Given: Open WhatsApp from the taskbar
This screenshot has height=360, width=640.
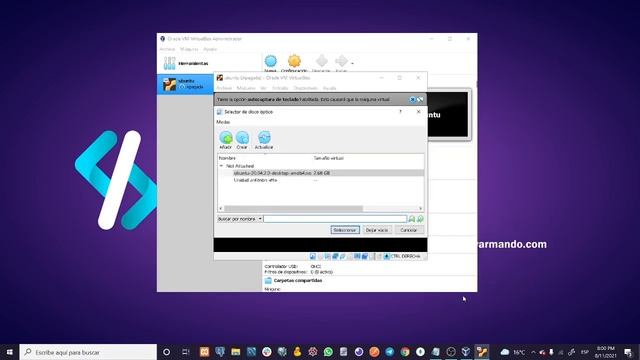Looking at the screenshot, I should coord(328,352).
